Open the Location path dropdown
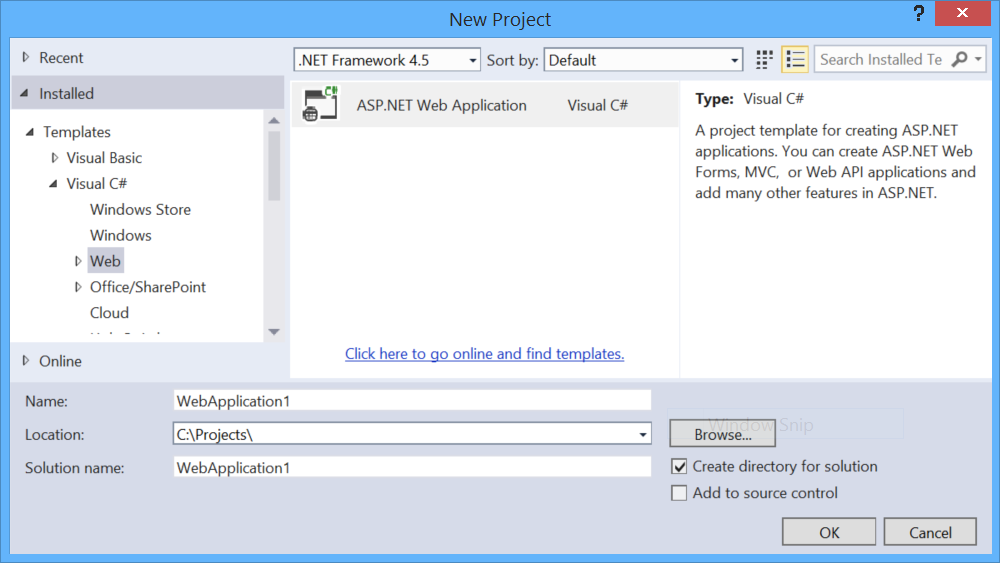The height and width of the screenshot is (563, 1000). pyautogui.click(x=643, y=434)
